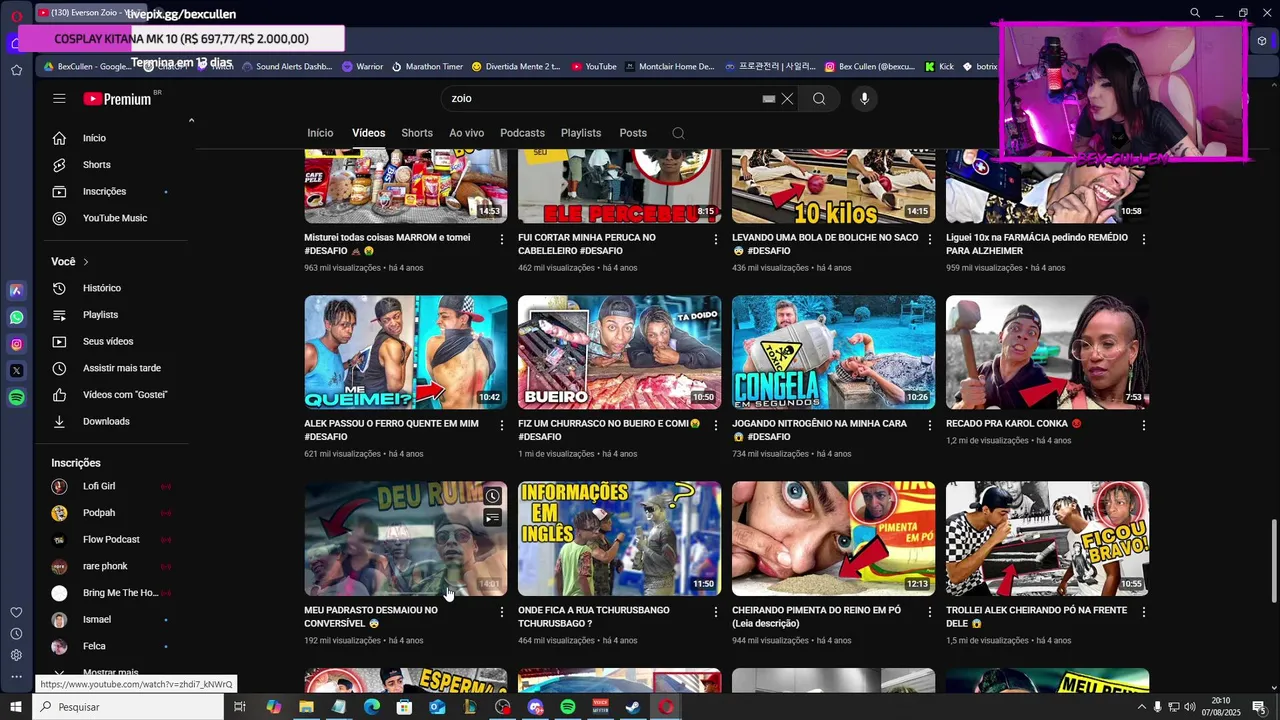The height and width of the screenshot is (720, 1280).
Task: Open Opera sidebar settings gear
Action: click(x=16, y=655)
